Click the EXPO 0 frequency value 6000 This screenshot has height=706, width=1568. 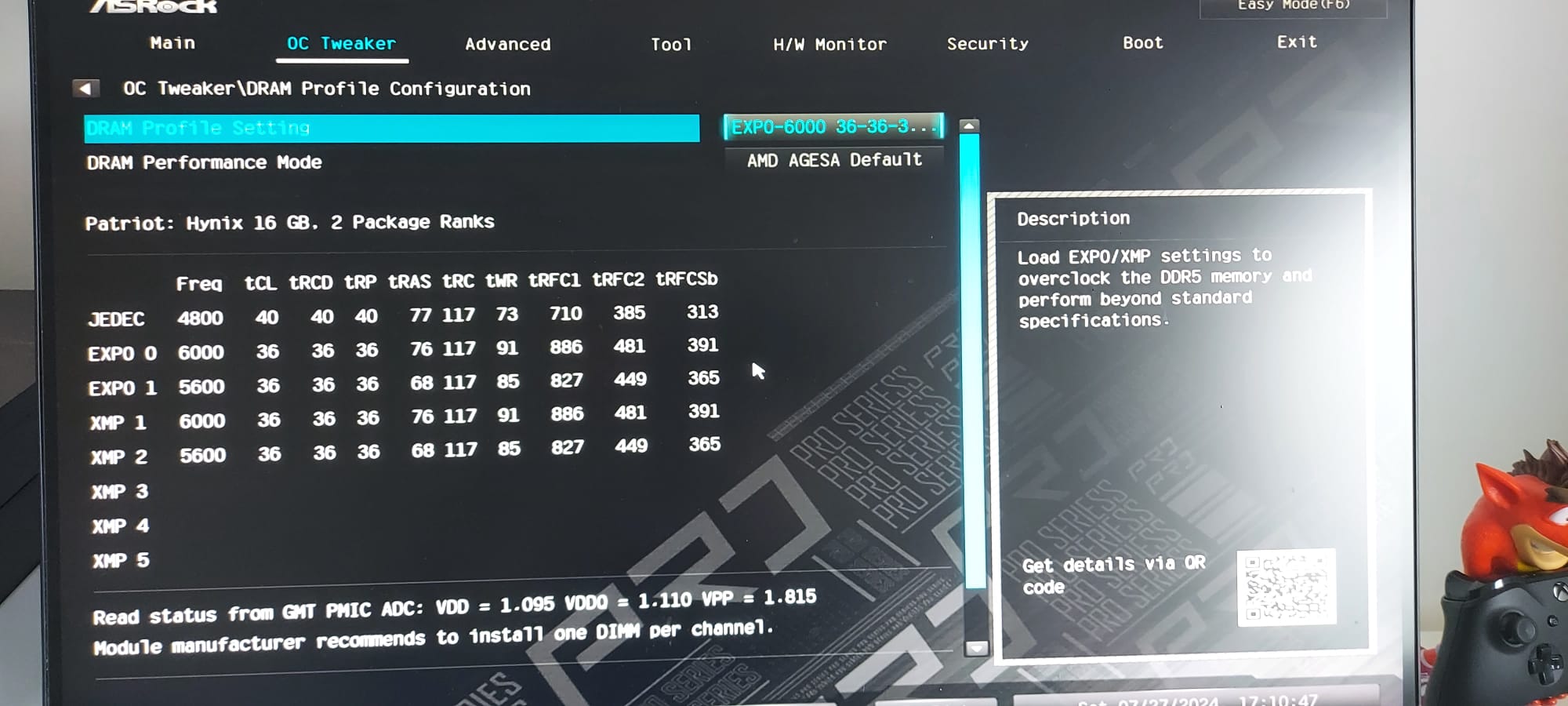[201, 352]
